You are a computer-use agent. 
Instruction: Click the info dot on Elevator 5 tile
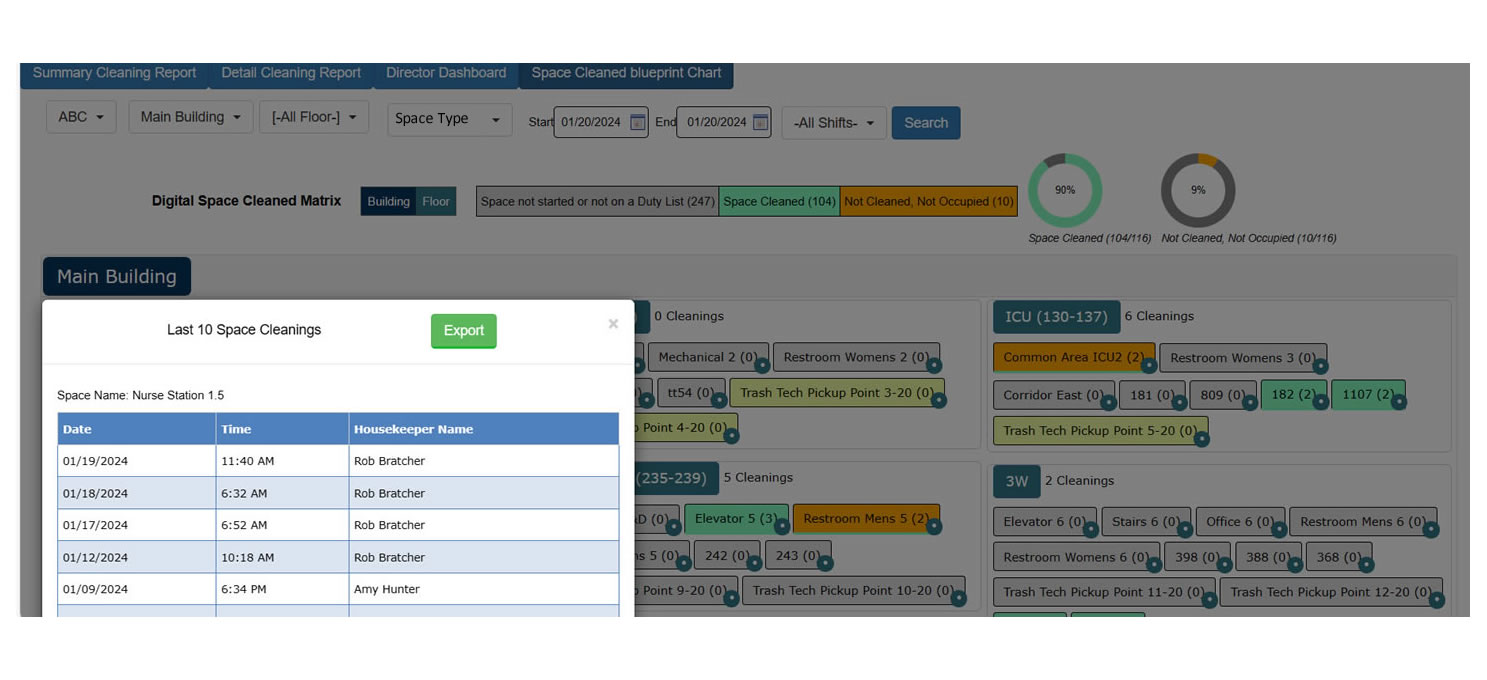tap(782, 527)
